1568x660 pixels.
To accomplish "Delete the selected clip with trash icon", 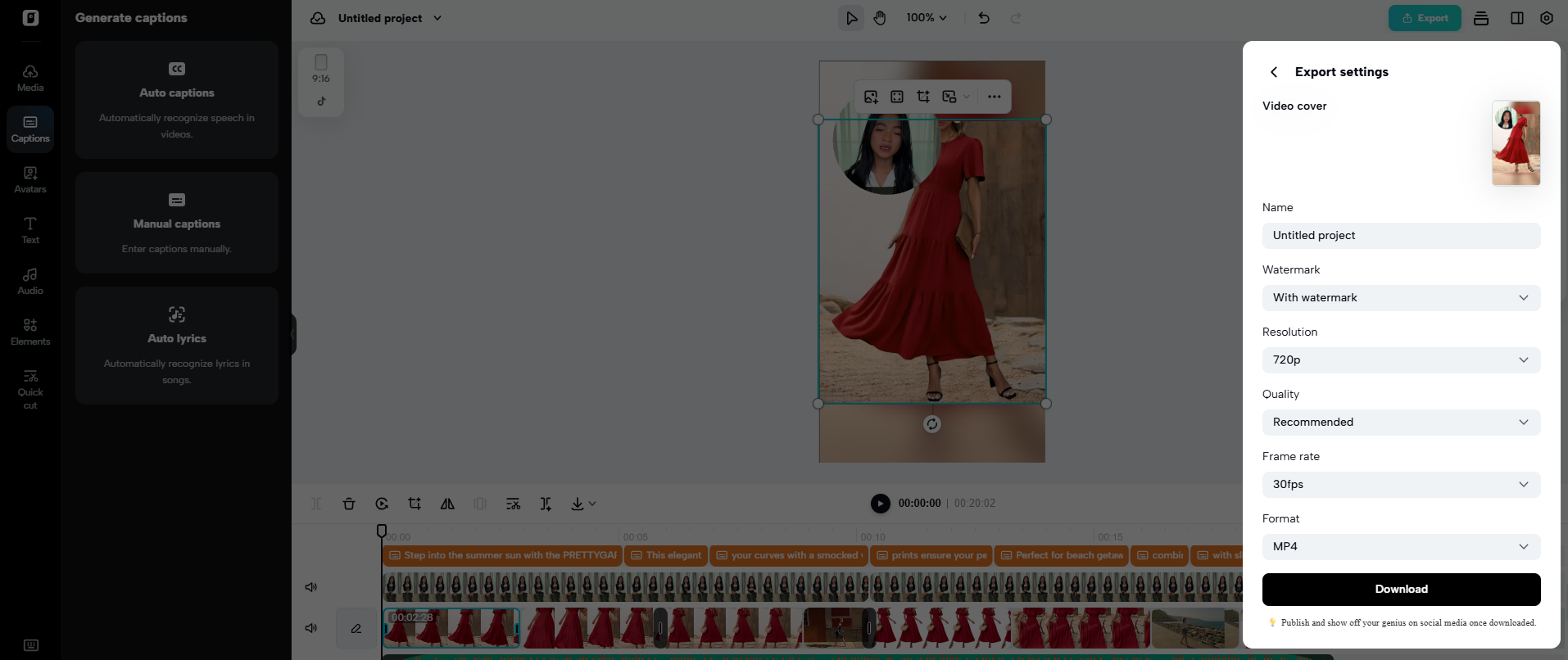I will [349, 504].
